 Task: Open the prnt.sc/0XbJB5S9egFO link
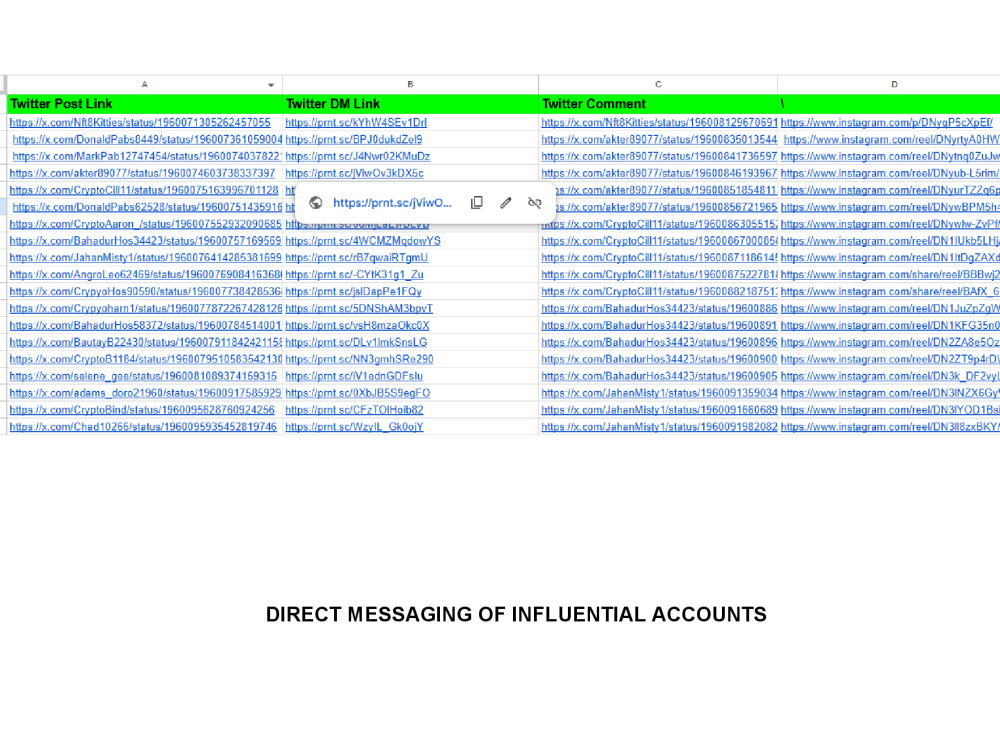(x=358, y=393)
